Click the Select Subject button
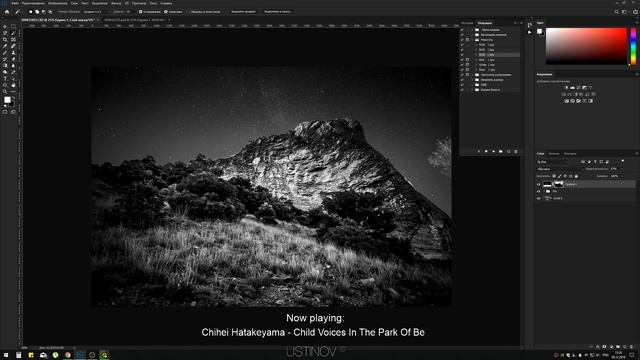 [x=243, y=12]
